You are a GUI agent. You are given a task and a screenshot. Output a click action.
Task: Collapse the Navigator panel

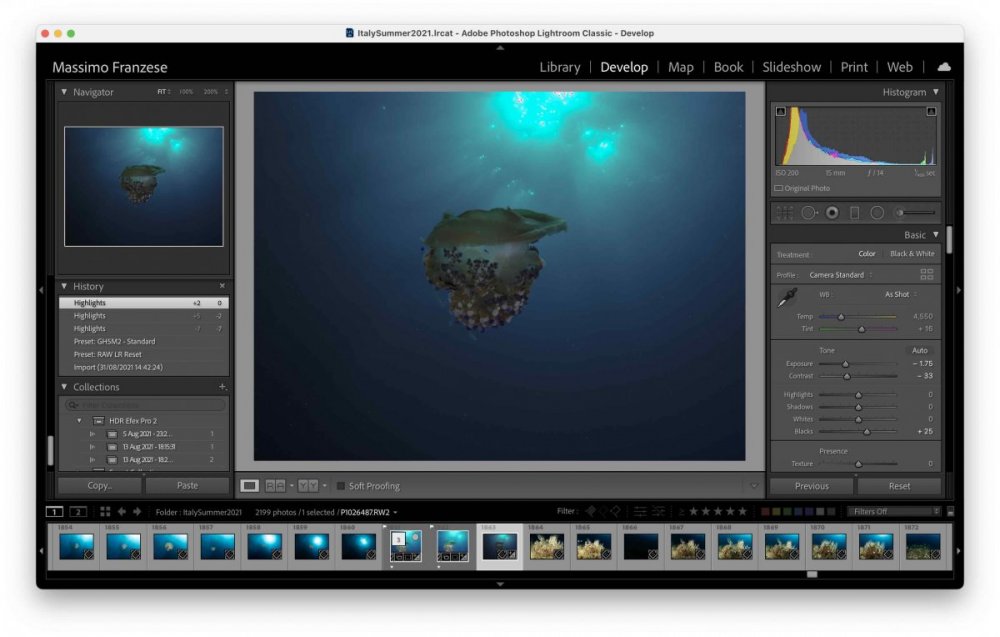pyautogui.click(x=64, y=92)
